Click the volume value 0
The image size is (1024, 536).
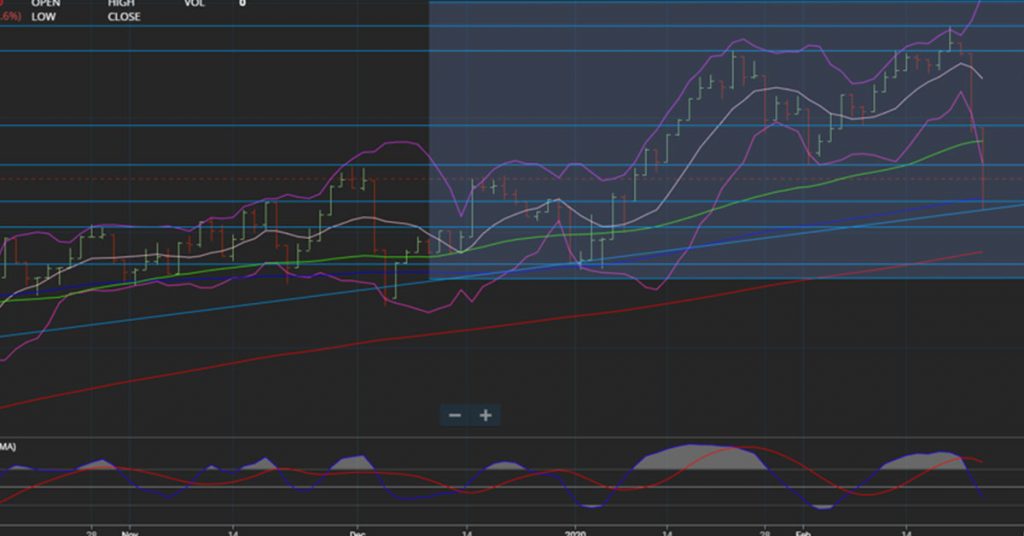point(242,3)
